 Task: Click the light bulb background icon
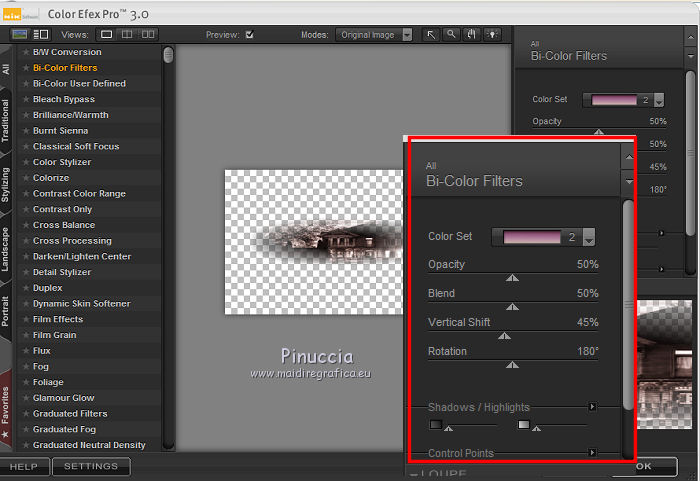coord(492,34)
